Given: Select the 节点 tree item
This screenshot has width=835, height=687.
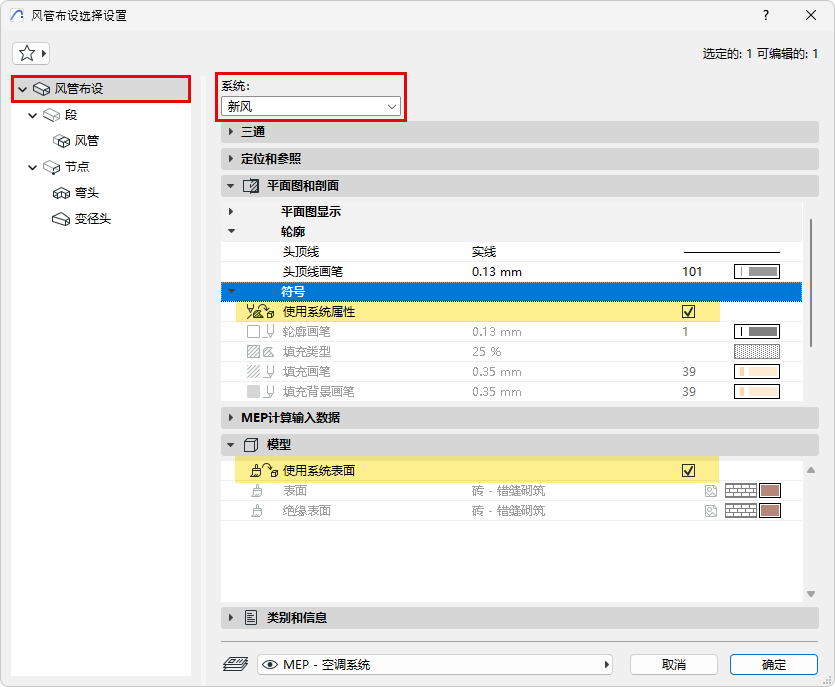Looking at the screenshot, I should [x=77, y=167].
